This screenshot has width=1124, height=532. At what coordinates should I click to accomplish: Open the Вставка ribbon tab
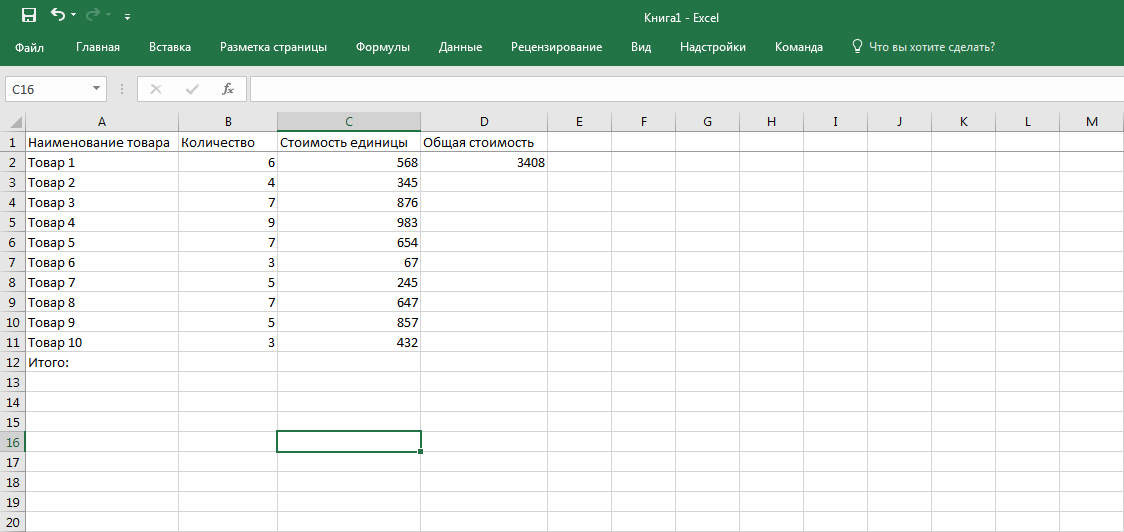click(x=170, y=47)
